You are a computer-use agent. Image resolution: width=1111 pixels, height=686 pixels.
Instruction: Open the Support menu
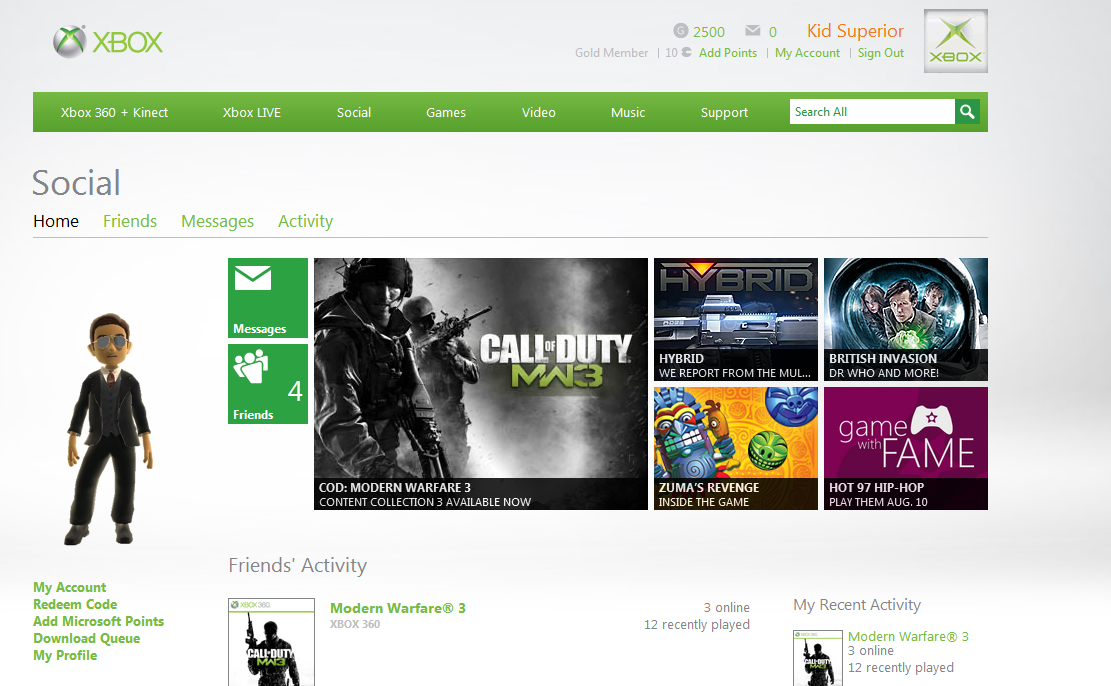tap(724, 112)
